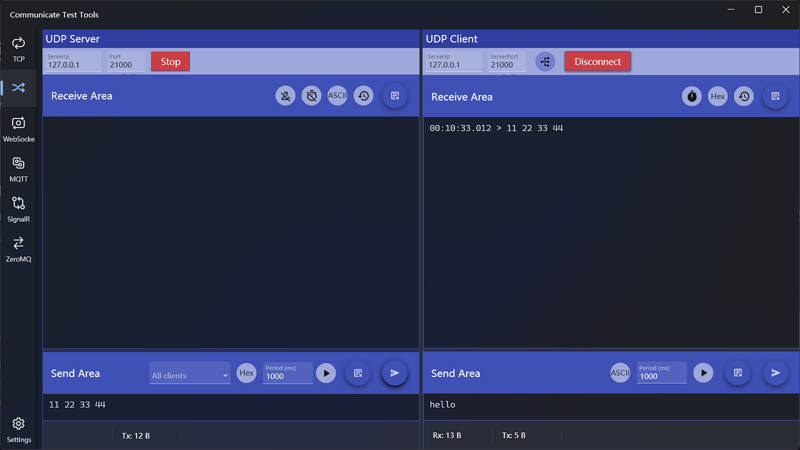Stop the UDP Server
The height and width of the screenshot is (450, 800).
(170, 62)
